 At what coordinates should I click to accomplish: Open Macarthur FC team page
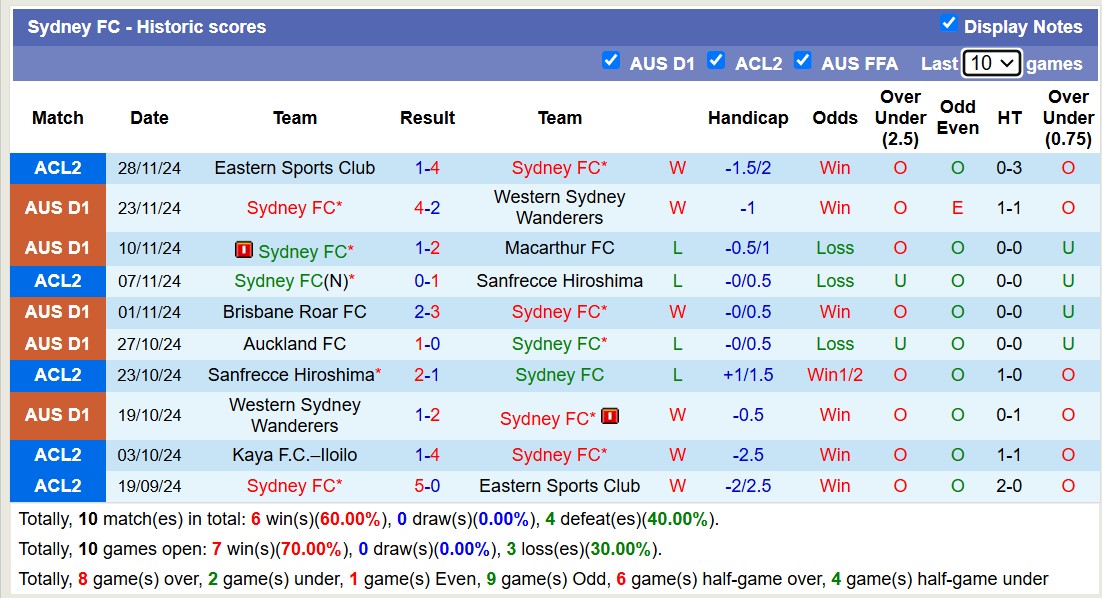point(559,249)
